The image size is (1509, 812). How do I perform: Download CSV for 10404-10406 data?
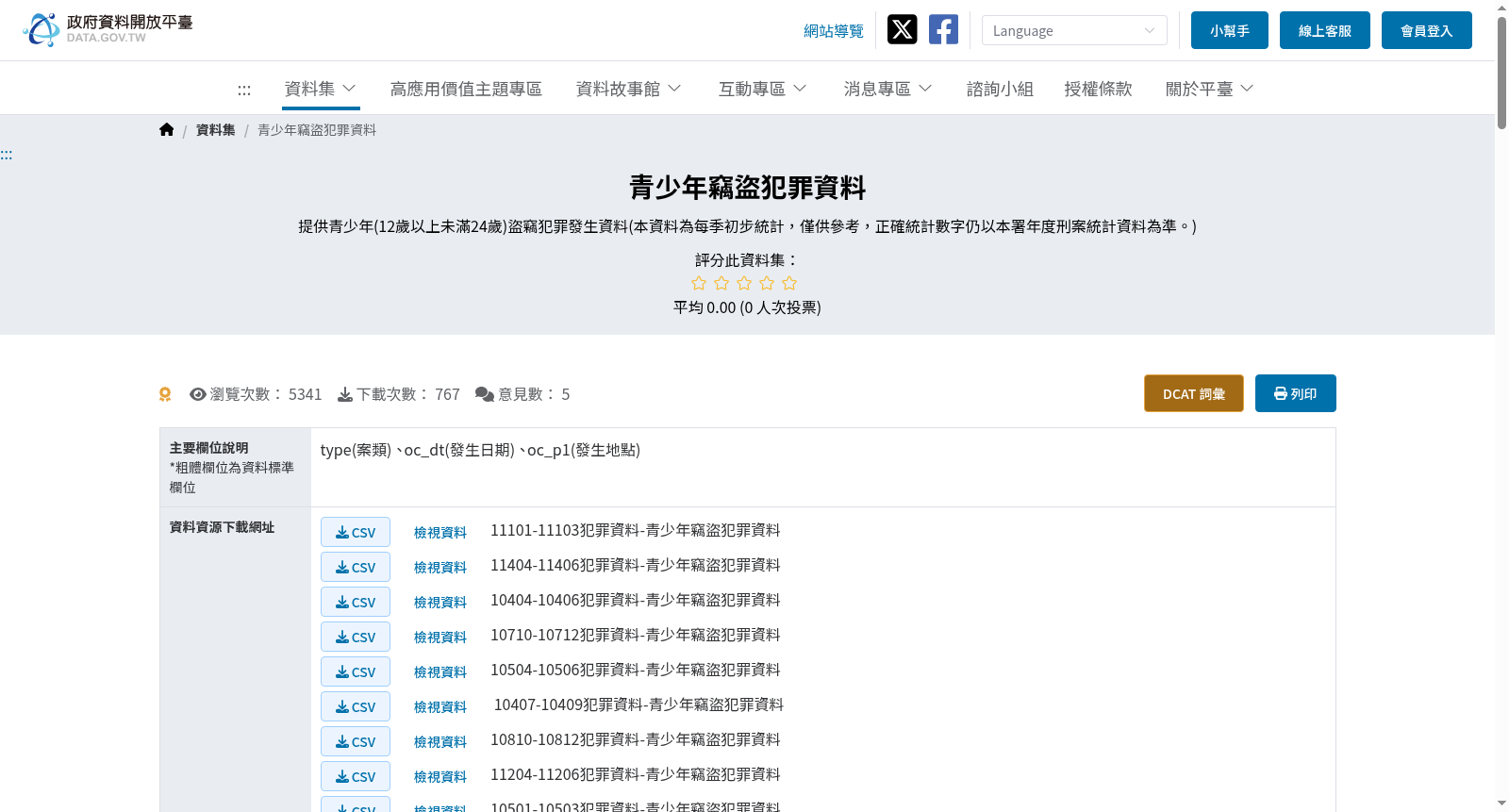pyautogui.click(x=356, y=602)
